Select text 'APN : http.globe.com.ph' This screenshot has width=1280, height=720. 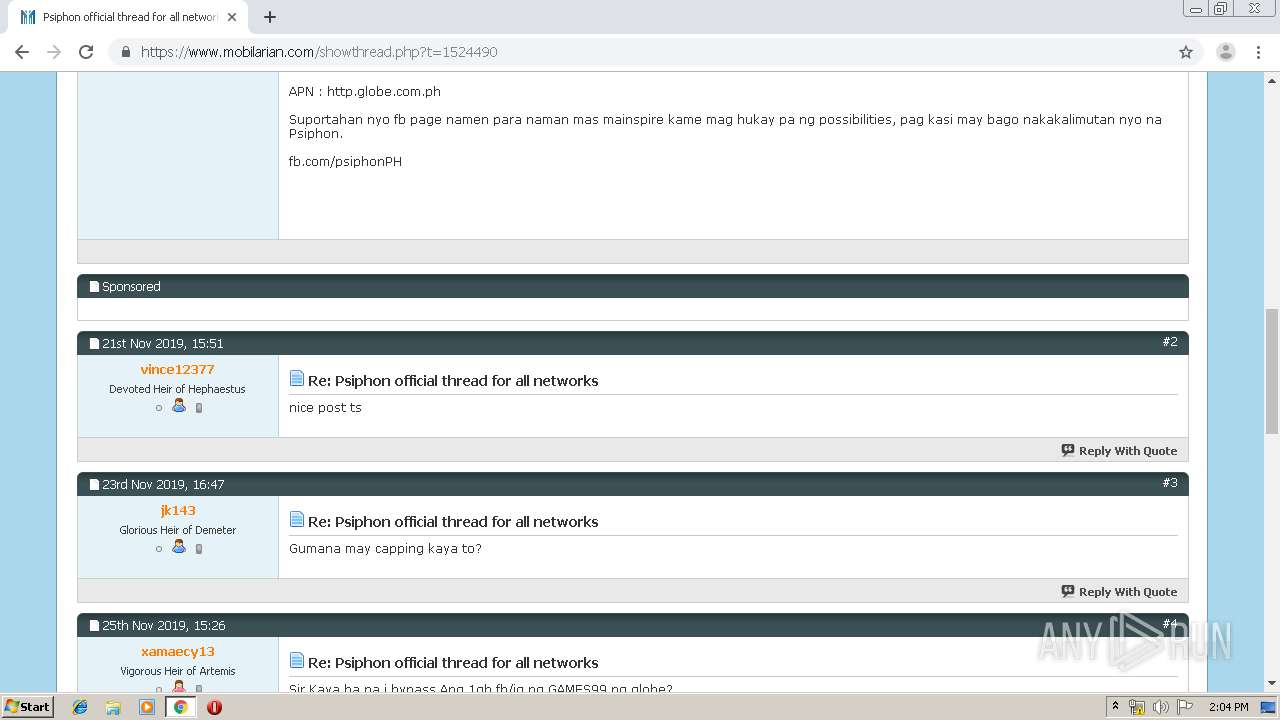click(x=365, y=92)
